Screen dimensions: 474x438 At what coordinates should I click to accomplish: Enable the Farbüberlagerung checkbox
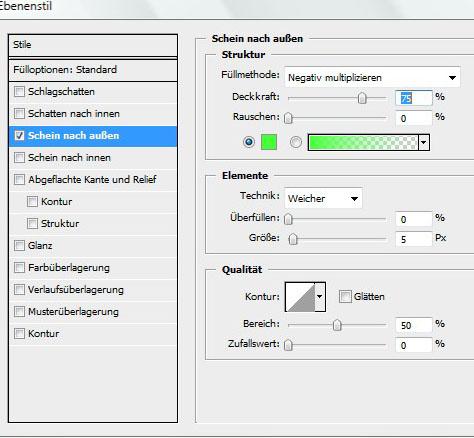19,267
